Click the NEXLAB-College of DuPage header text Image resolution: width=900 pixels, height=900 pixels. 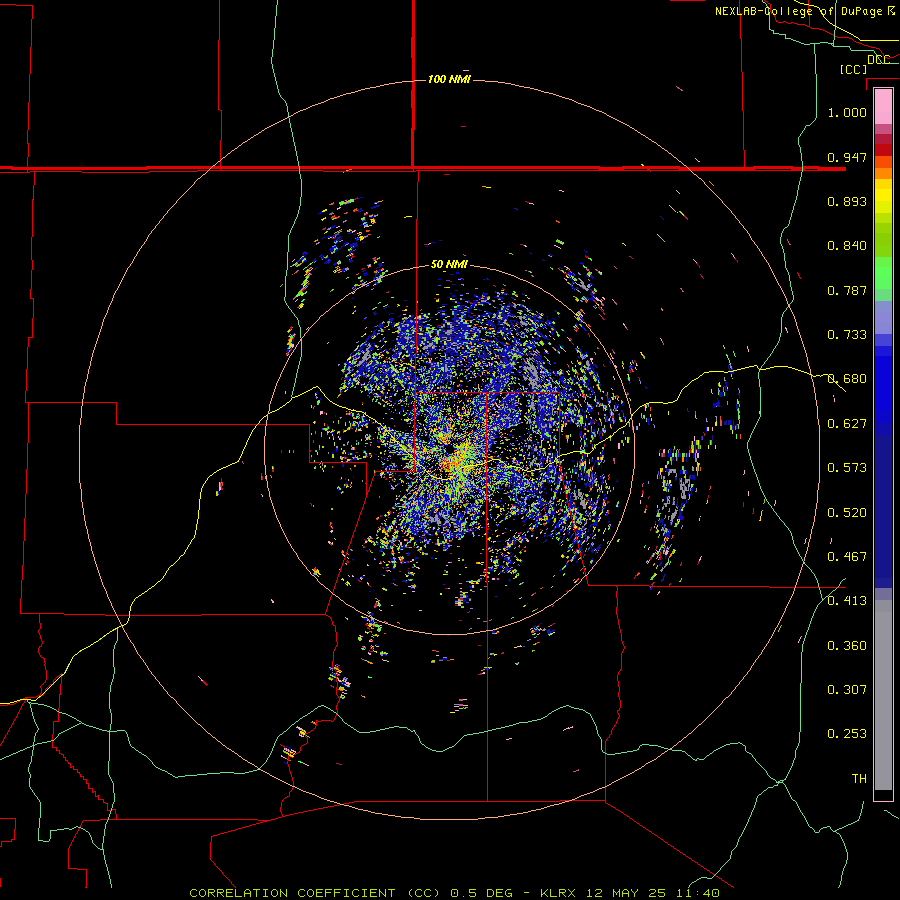[804, 11]
